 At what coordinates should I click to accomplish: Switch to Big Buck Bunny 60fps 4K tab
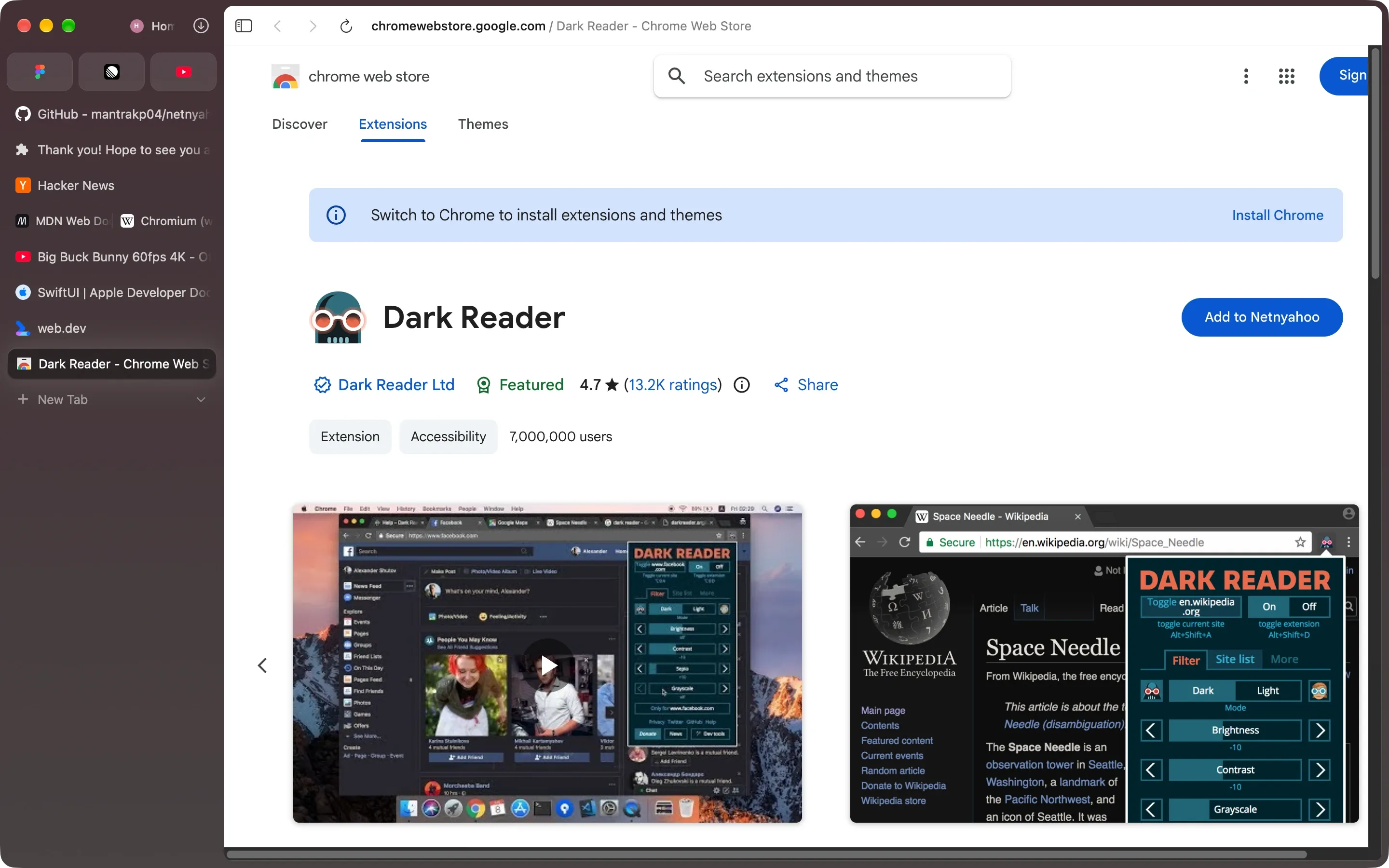[112, 257]
